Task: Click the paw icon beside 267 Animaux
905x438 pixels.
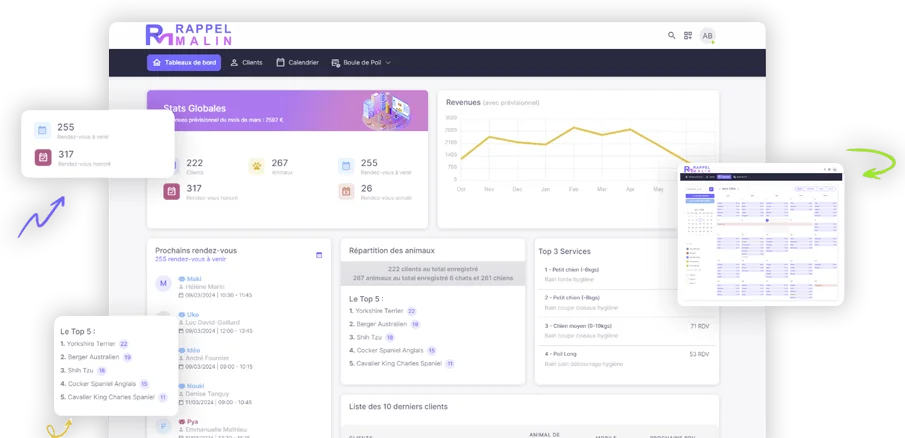Action: click(x=256, y=166)
